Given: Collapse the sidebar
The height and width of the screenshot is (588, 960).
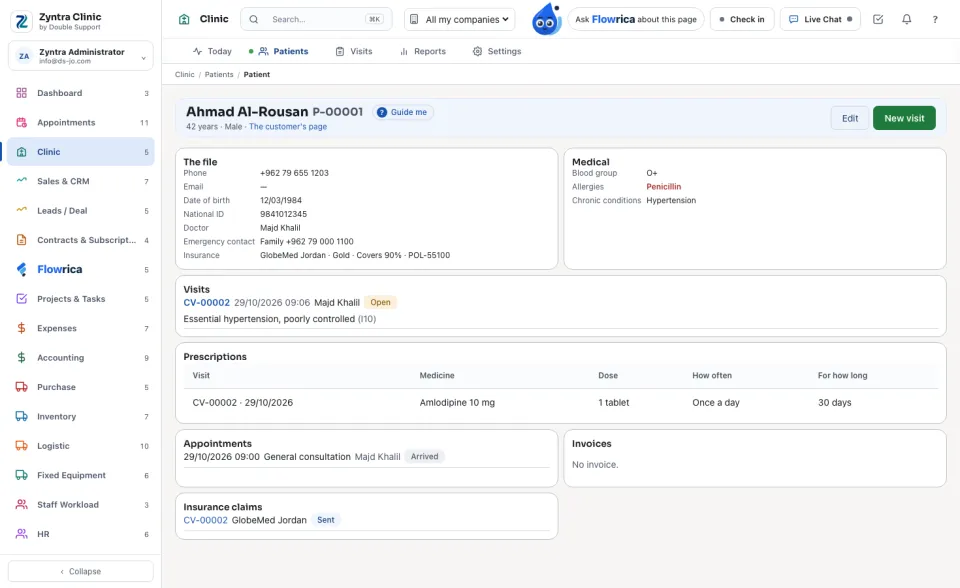Looking at the screenshot, I should point(81,571).
